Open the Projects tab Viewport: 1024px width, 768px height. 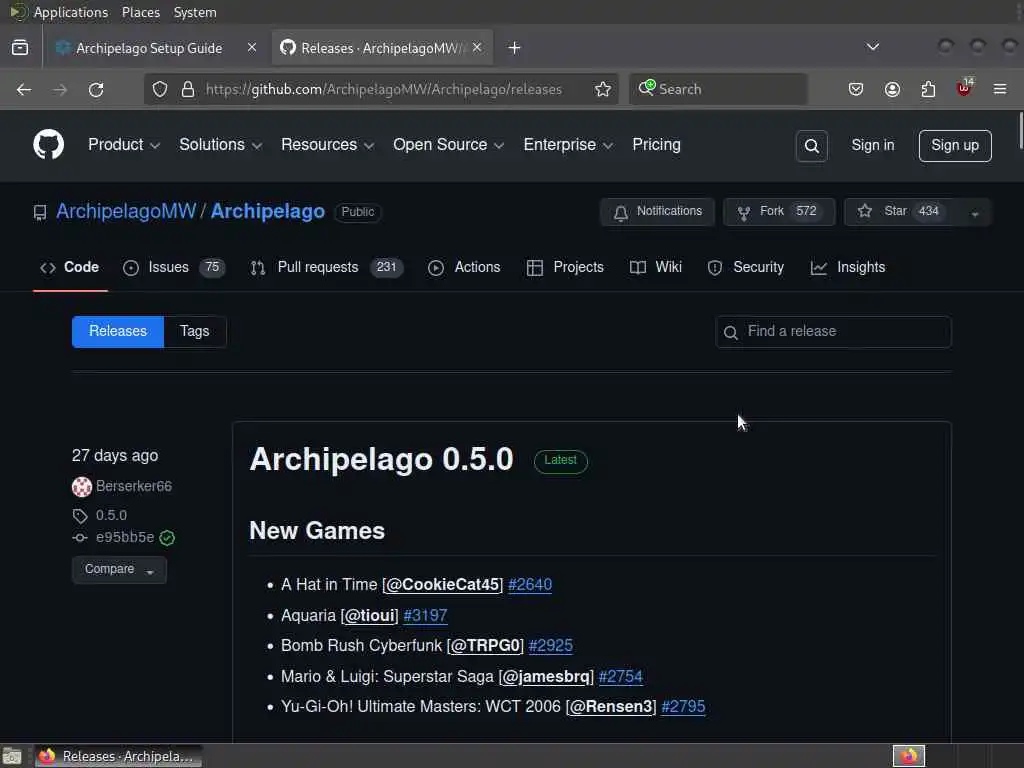(565, 268)
